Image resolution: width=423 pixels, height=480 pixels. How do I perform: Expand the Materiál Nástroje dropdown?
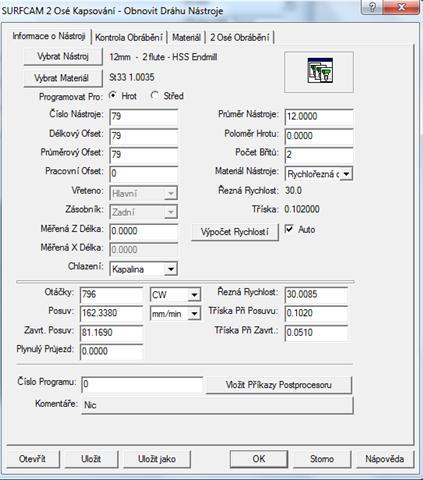319,174
